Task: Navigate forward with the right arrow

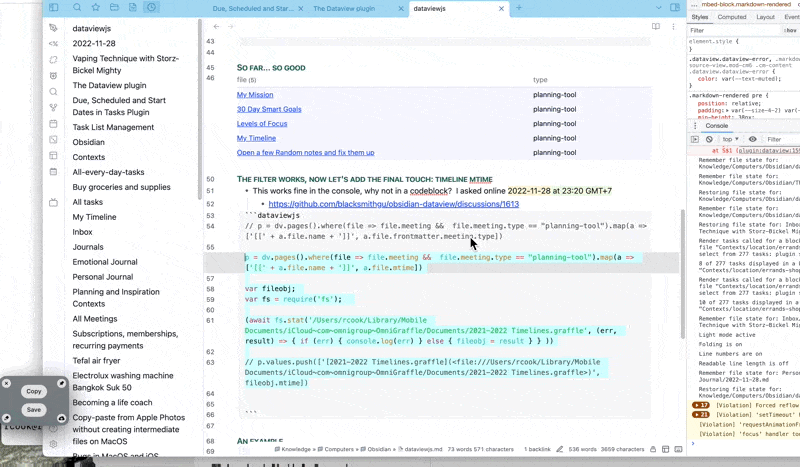Action: click(x=231, y=27)
